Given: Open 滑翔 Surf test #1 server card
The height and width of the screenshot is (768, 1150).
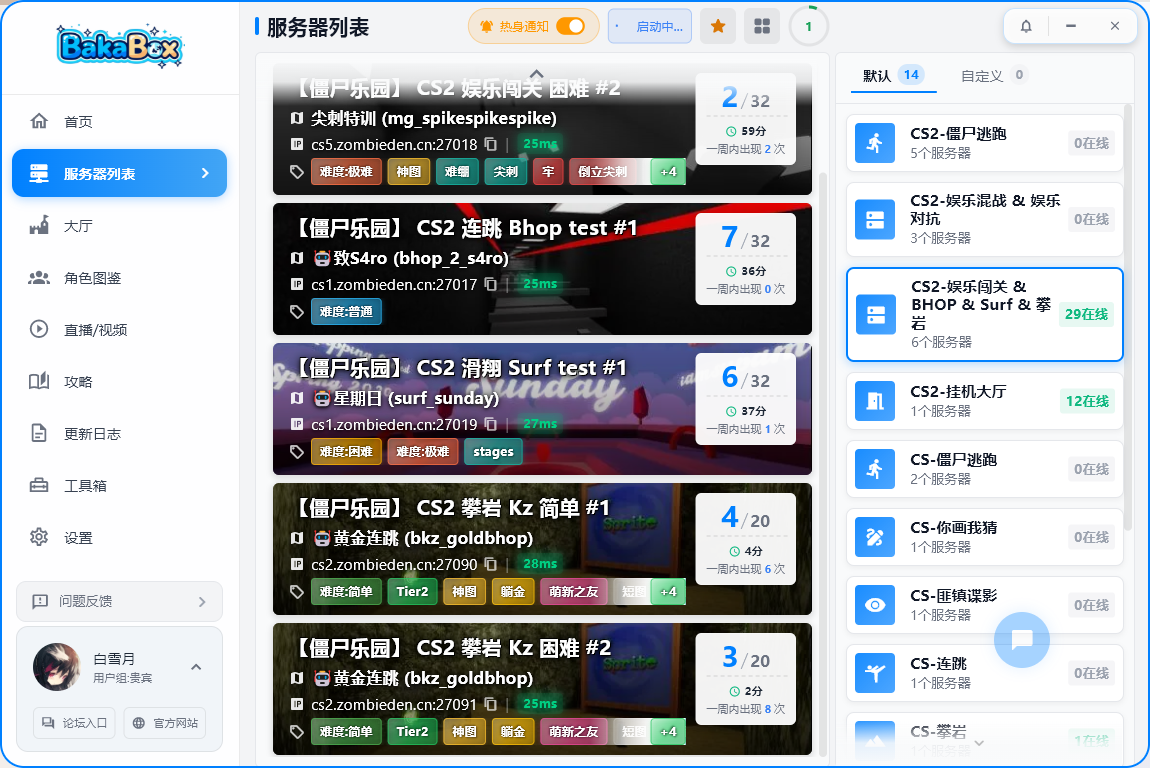Looking at the screenshot, I should click(x=542, y=409).
